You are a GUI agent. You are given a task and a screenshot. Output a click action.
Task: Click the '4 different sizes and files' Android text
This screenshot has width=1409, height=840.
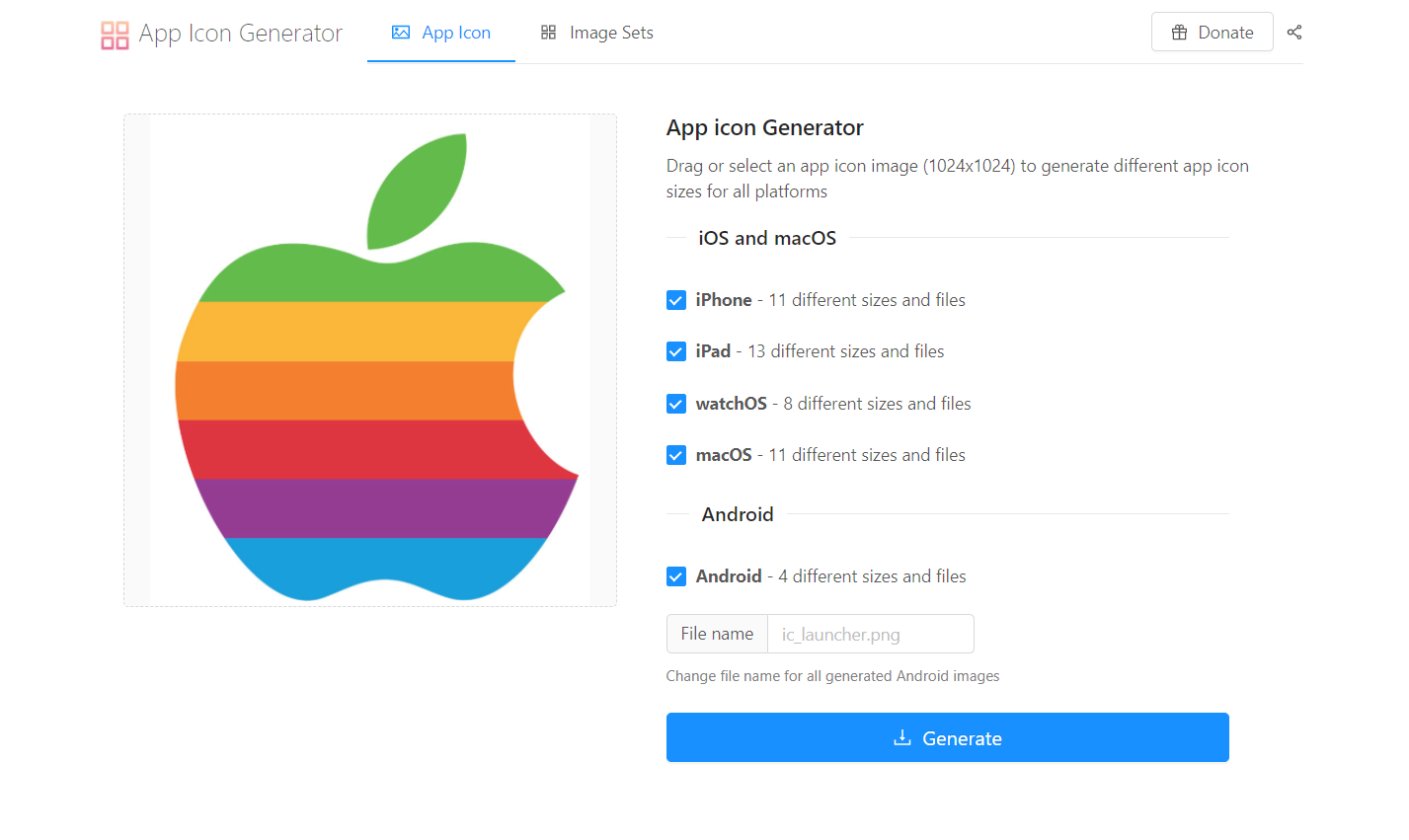tap(872, 576)
